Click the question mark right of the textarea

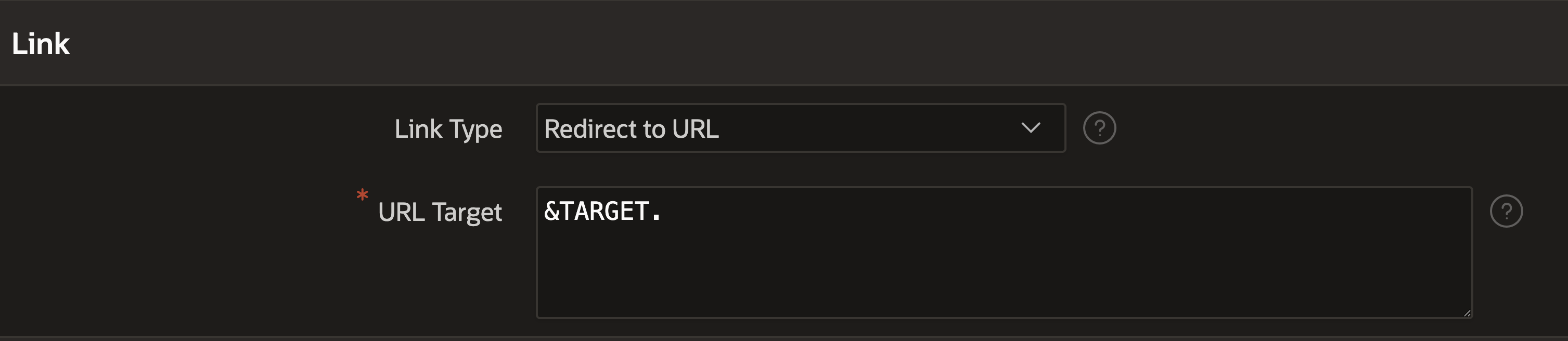click(x=1506, y=212)
